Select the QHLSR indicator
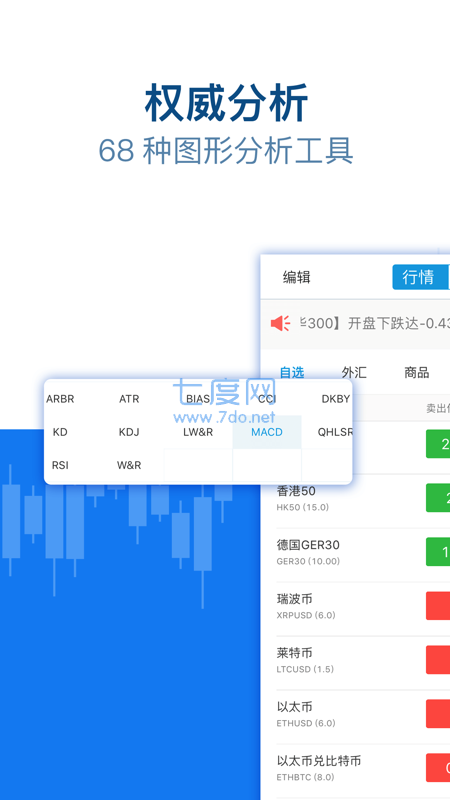Screen dimensions: 450x800 (x=335, y=432)
